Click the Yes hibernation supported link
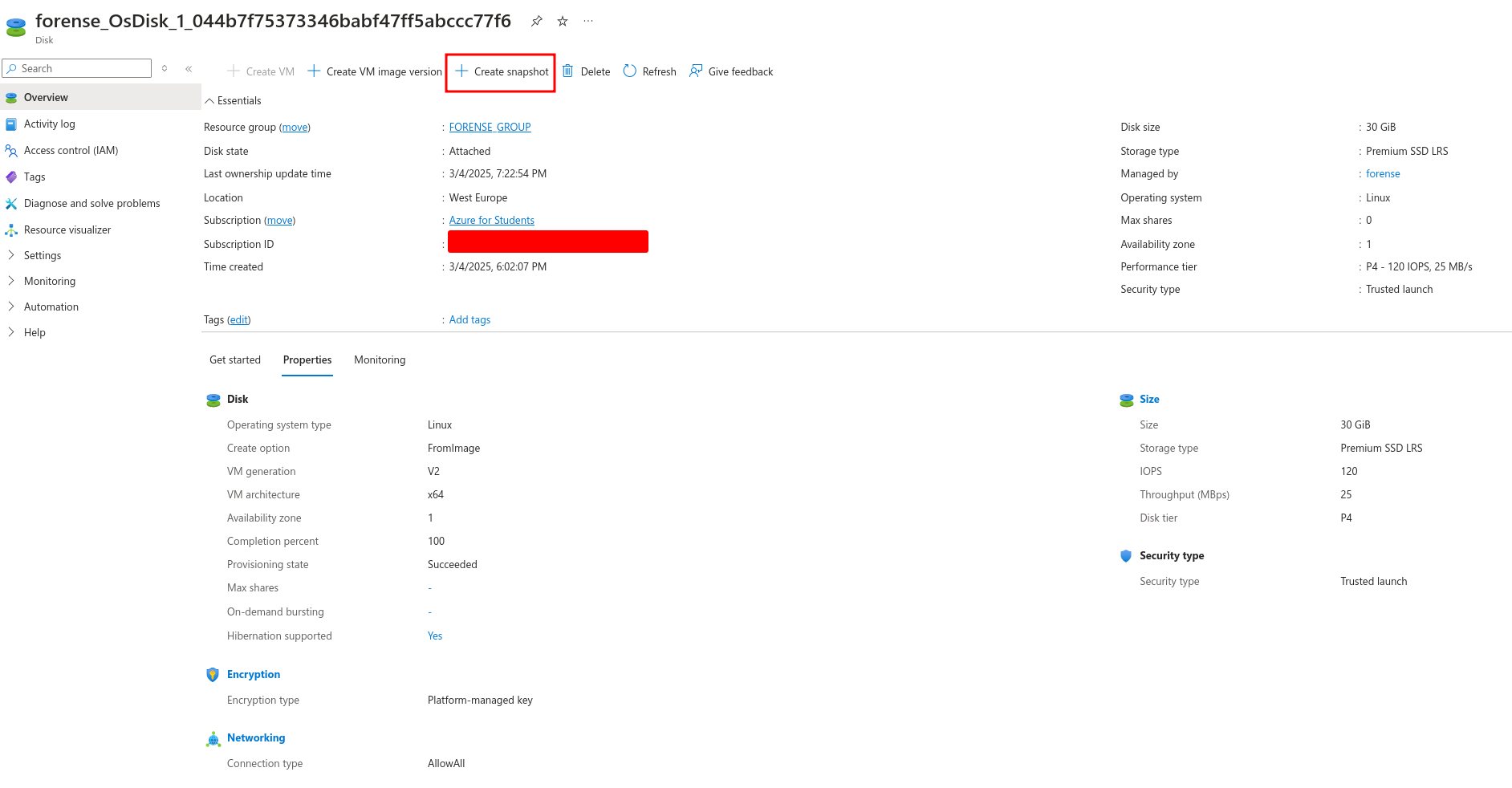The image size is (1512, 788). pos(435,636)
